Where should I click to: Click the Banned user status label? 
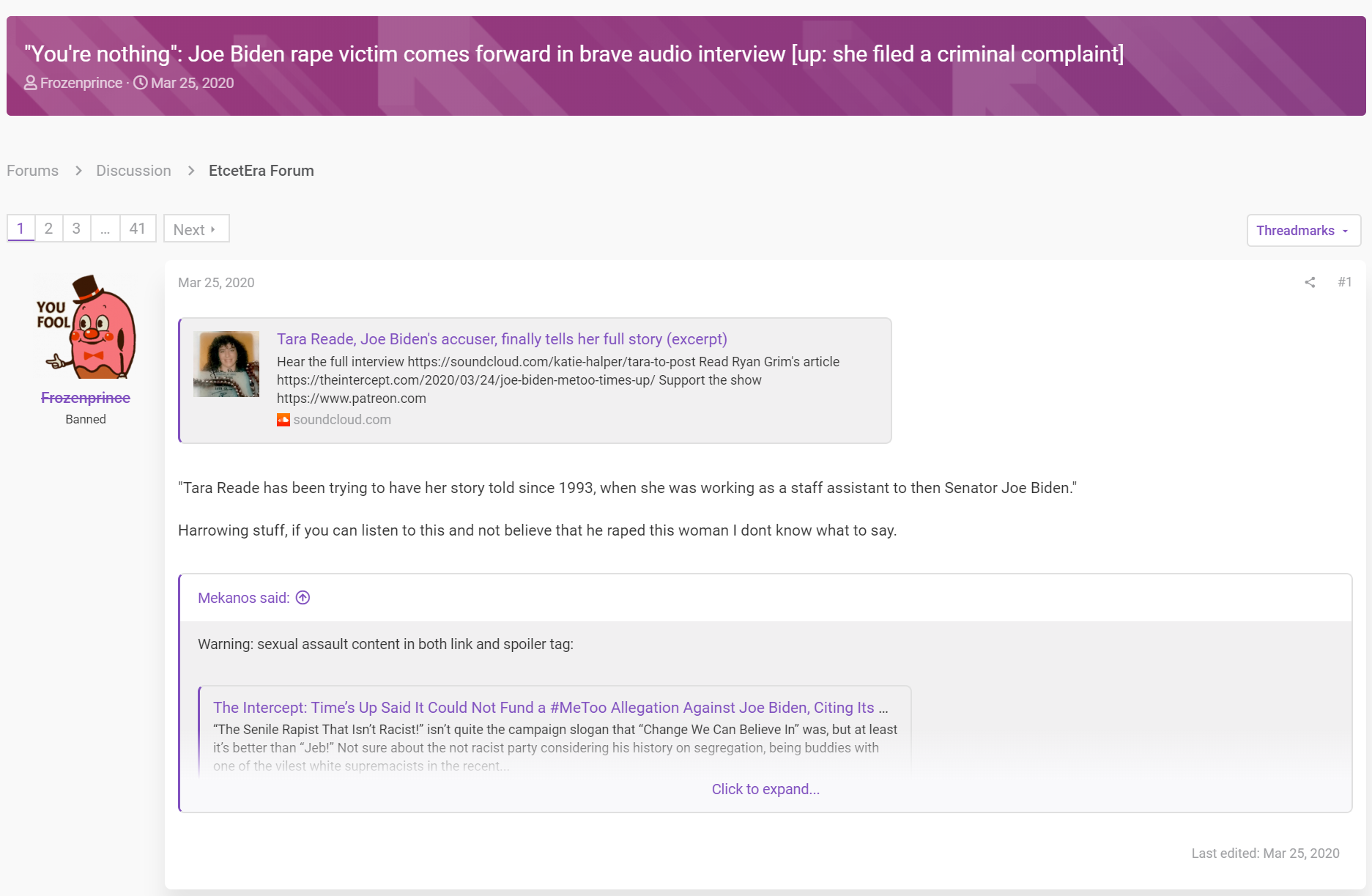point(86,419)
